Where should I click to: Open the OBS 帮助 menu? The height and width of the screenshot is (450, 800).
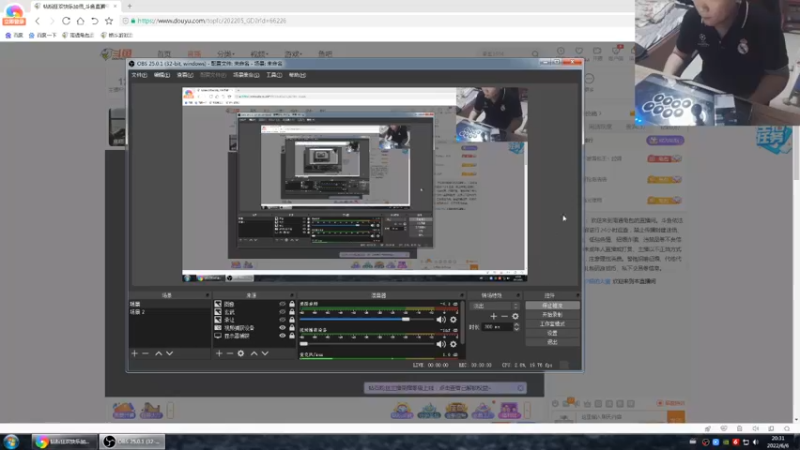click(x=297, y=75)
